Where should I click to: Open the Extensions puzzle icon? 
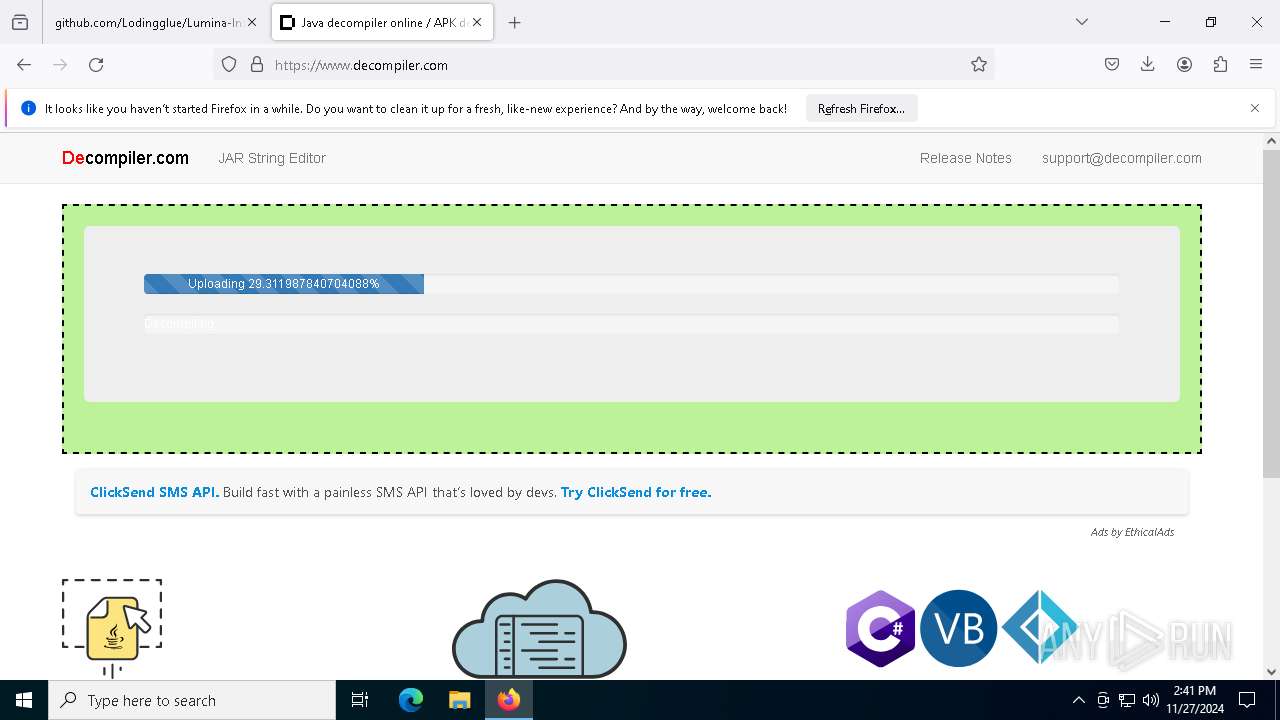(x=1220, y=64)
